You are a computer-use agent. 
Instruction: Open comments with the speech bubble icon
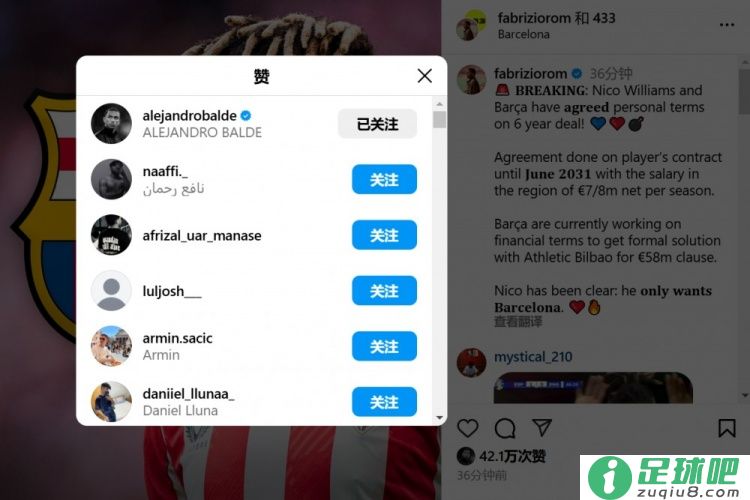[505, 428]
